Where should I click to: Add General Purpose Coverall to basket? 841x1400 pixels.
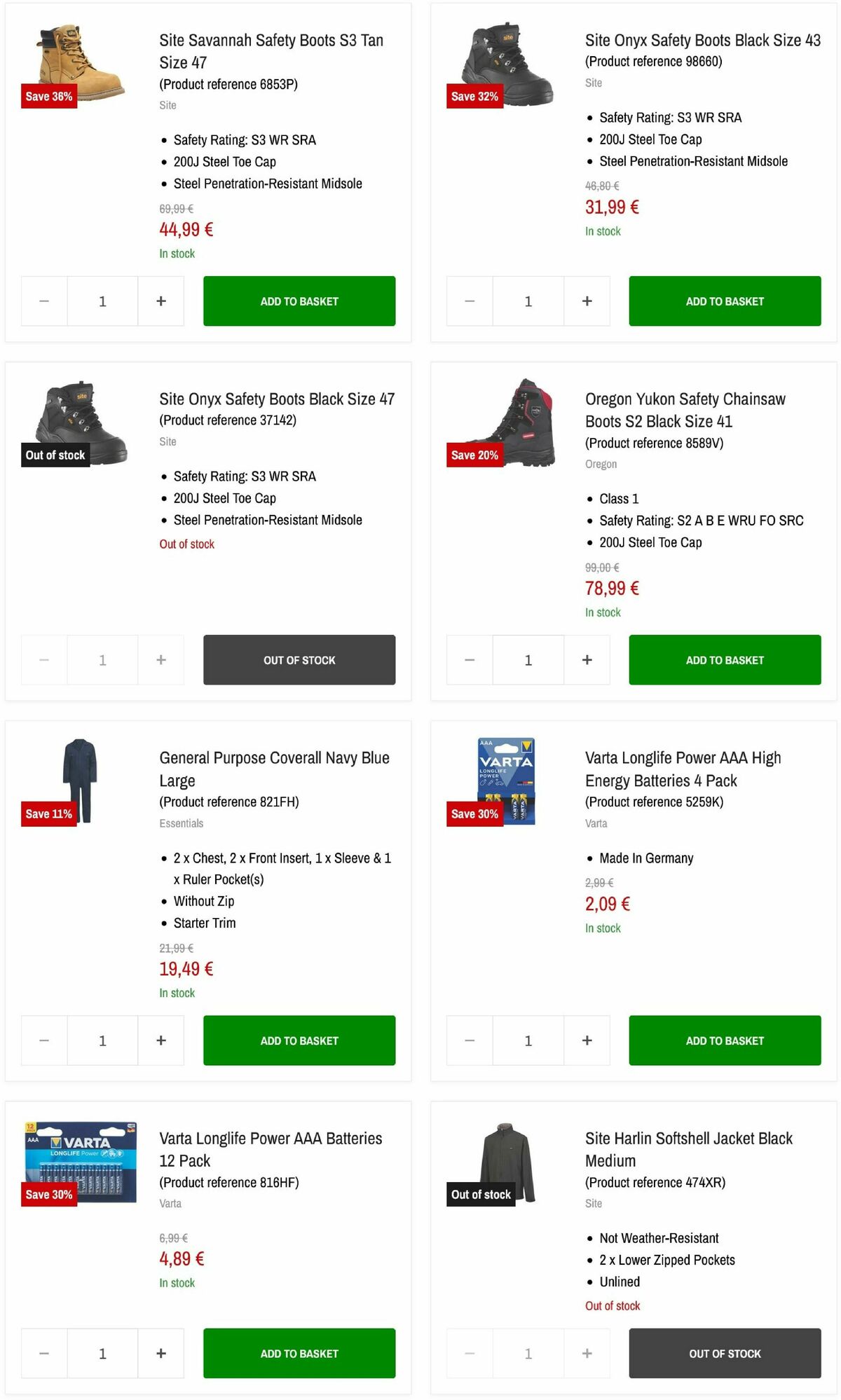click(299, 1041)
